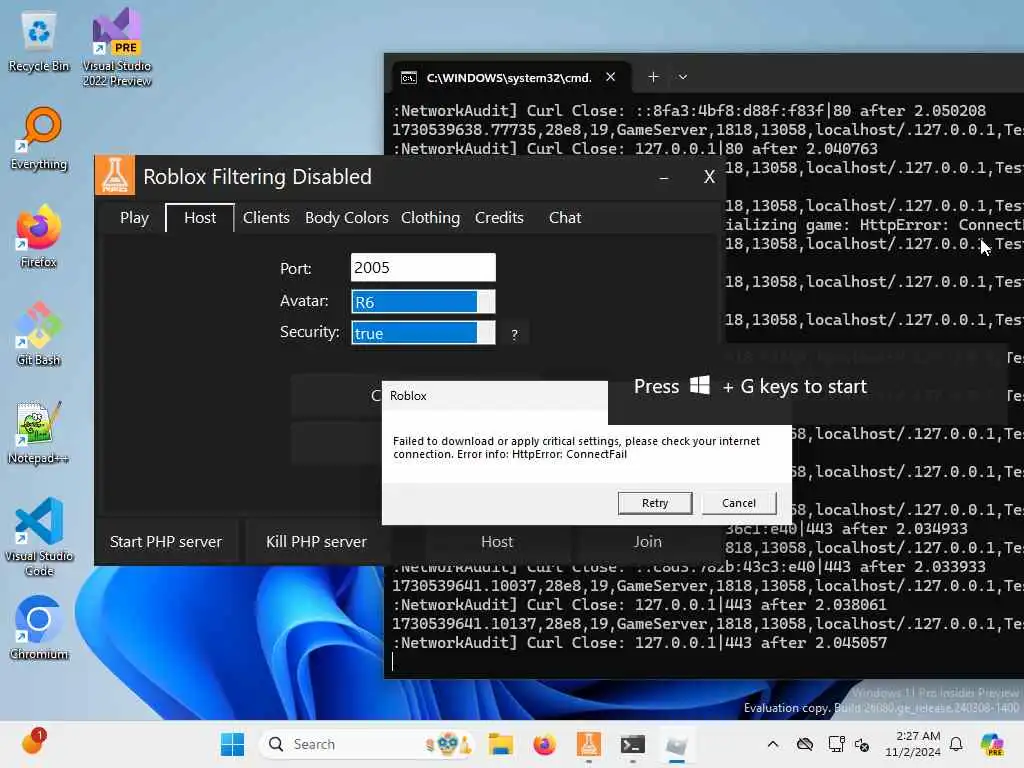
Task: Click the Security help question mark
Action: point(515,334)
